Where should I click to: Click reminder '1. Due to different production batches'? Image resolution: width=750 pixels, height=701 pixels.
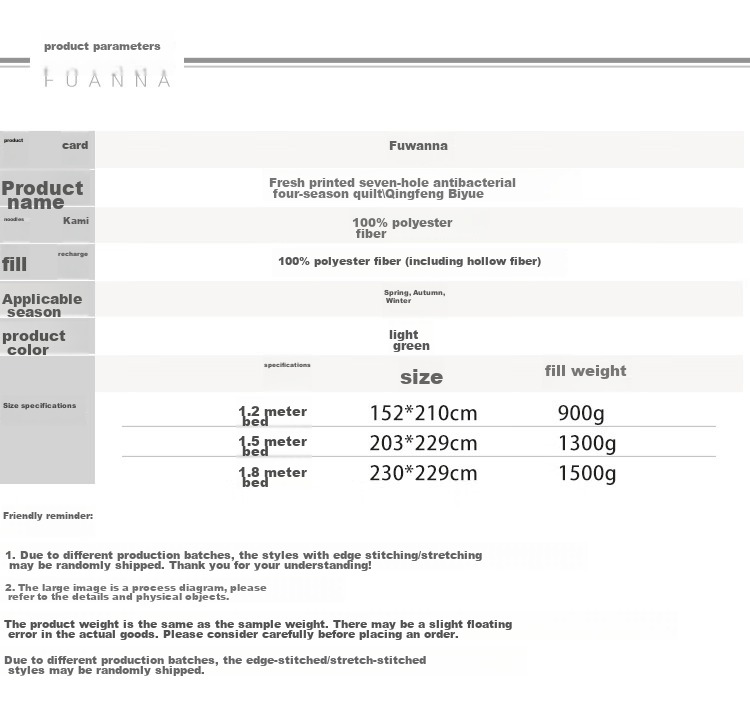pos(243,560)
